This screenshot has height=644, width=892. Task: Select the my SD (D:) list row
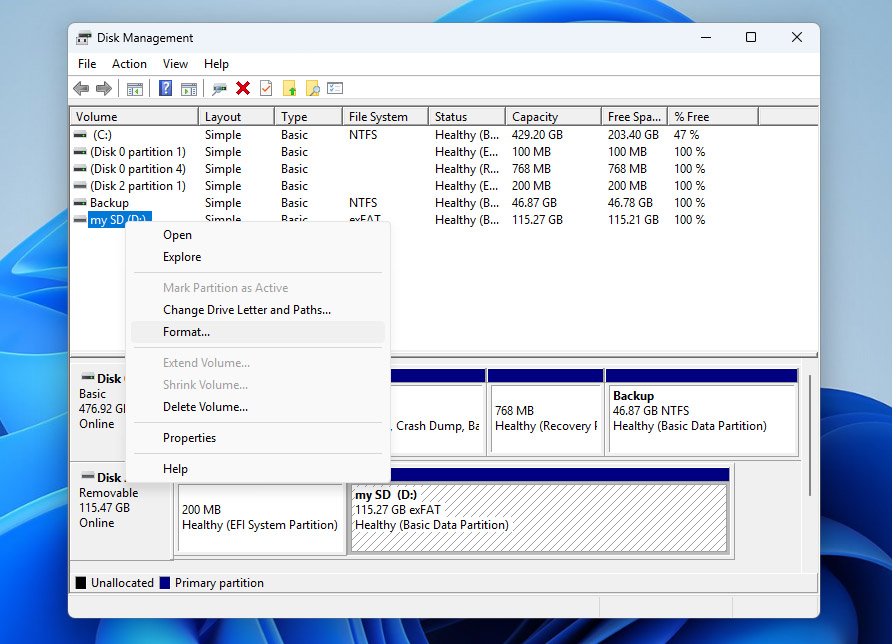[444, 220]
